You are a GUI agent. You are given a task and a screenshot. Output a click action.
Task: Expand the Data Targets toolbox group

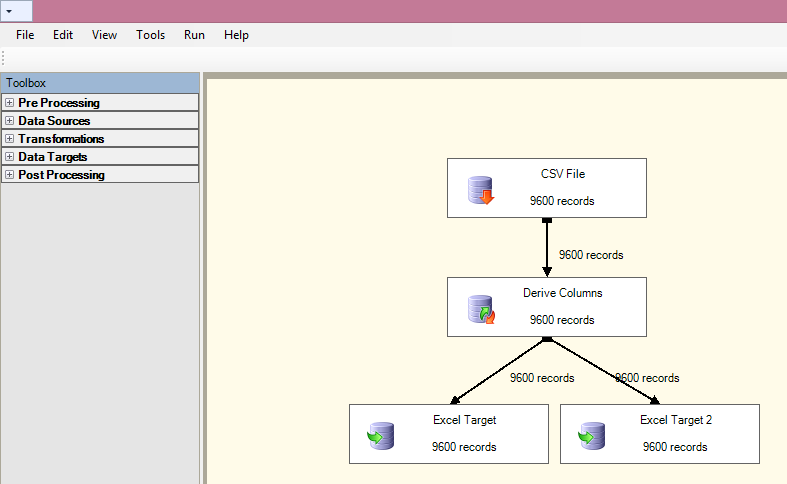tap(9, 157)
